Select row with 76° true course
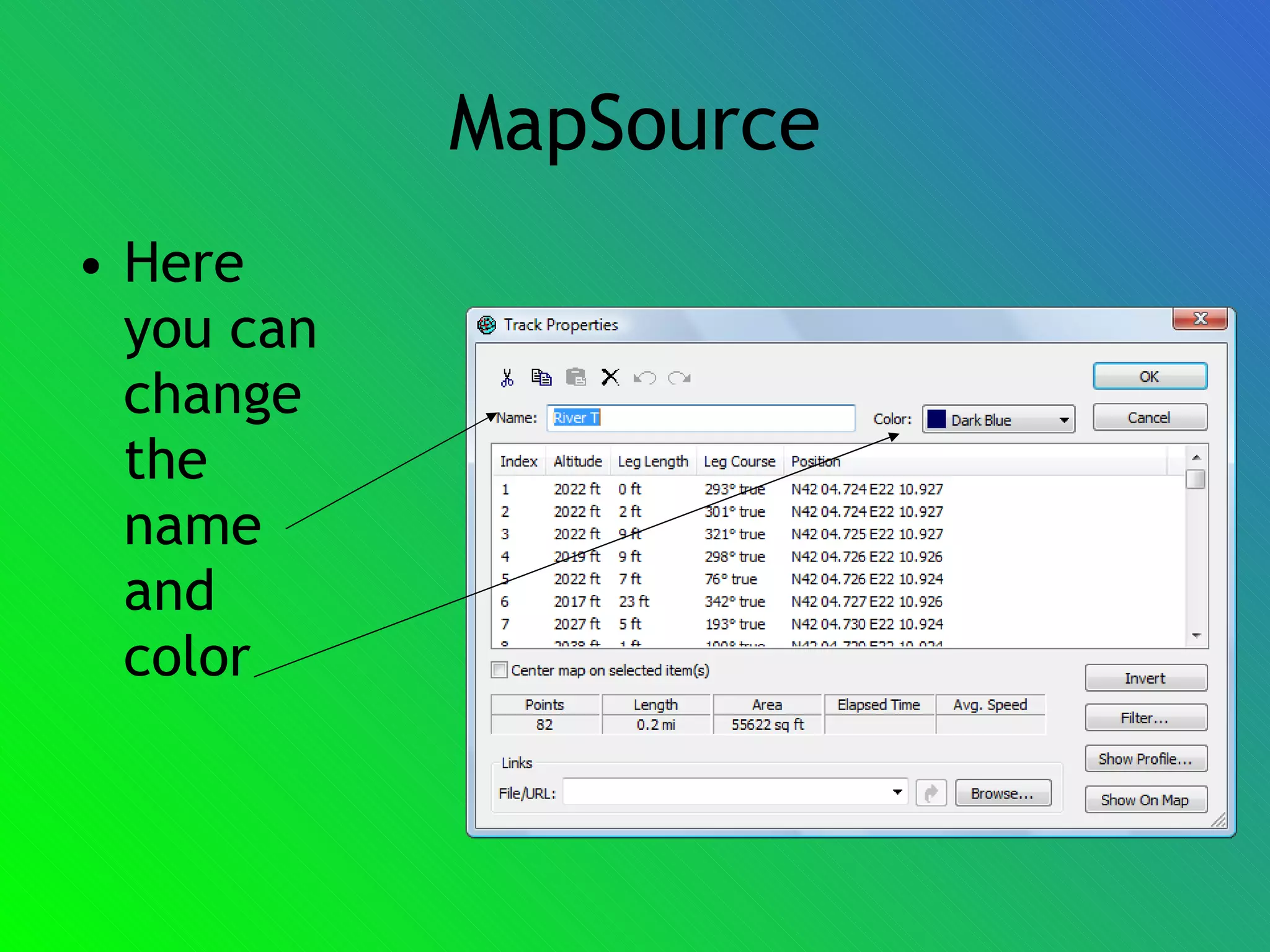The width and height of the screenshot is (1270, 952). [838, 578]
